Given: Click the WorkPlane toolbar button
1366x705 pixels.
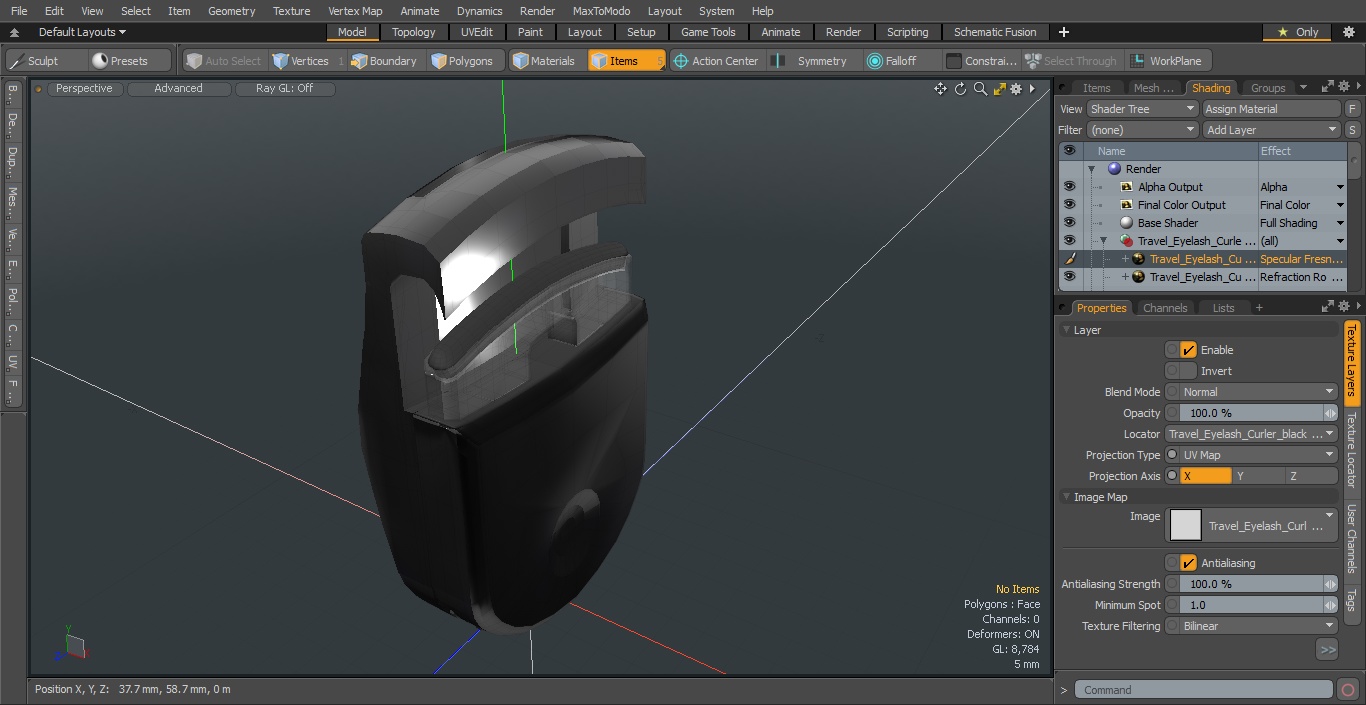Looking at the screenshot, I should pos(1166,61).
